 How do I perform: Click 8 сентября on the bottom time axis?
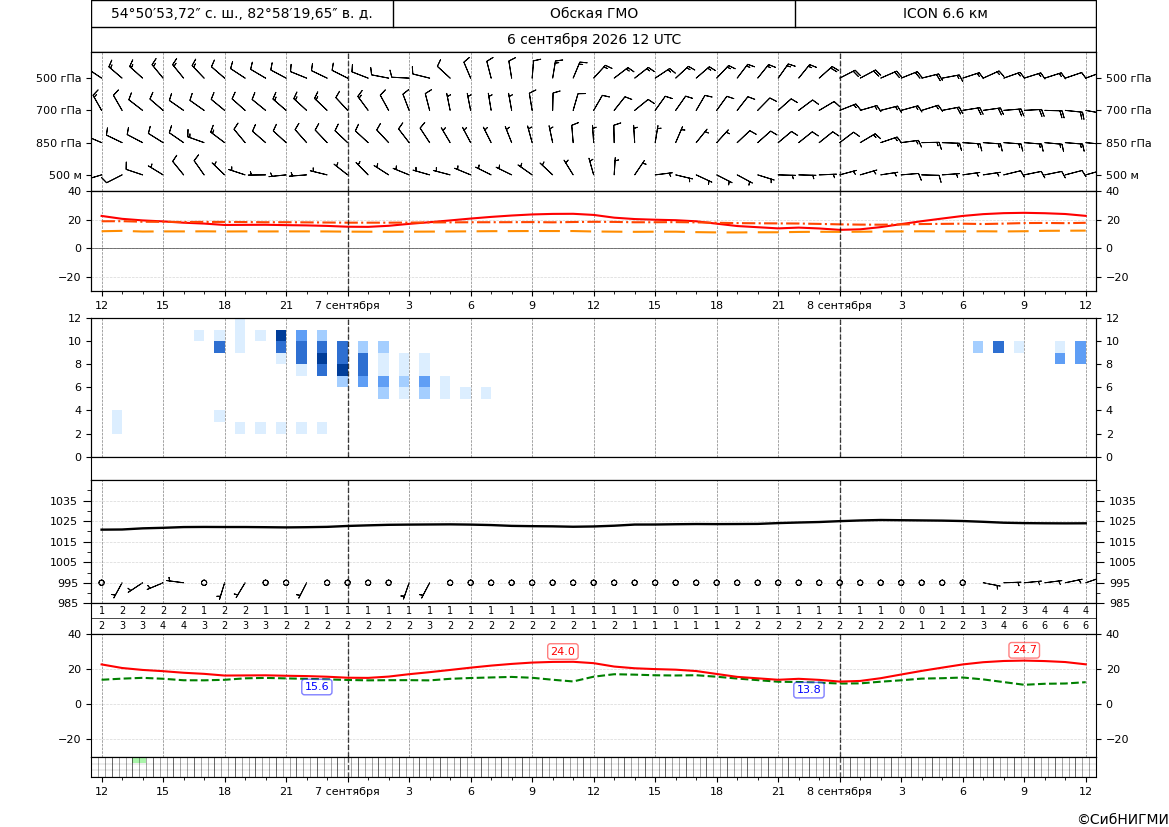[839, 791]
